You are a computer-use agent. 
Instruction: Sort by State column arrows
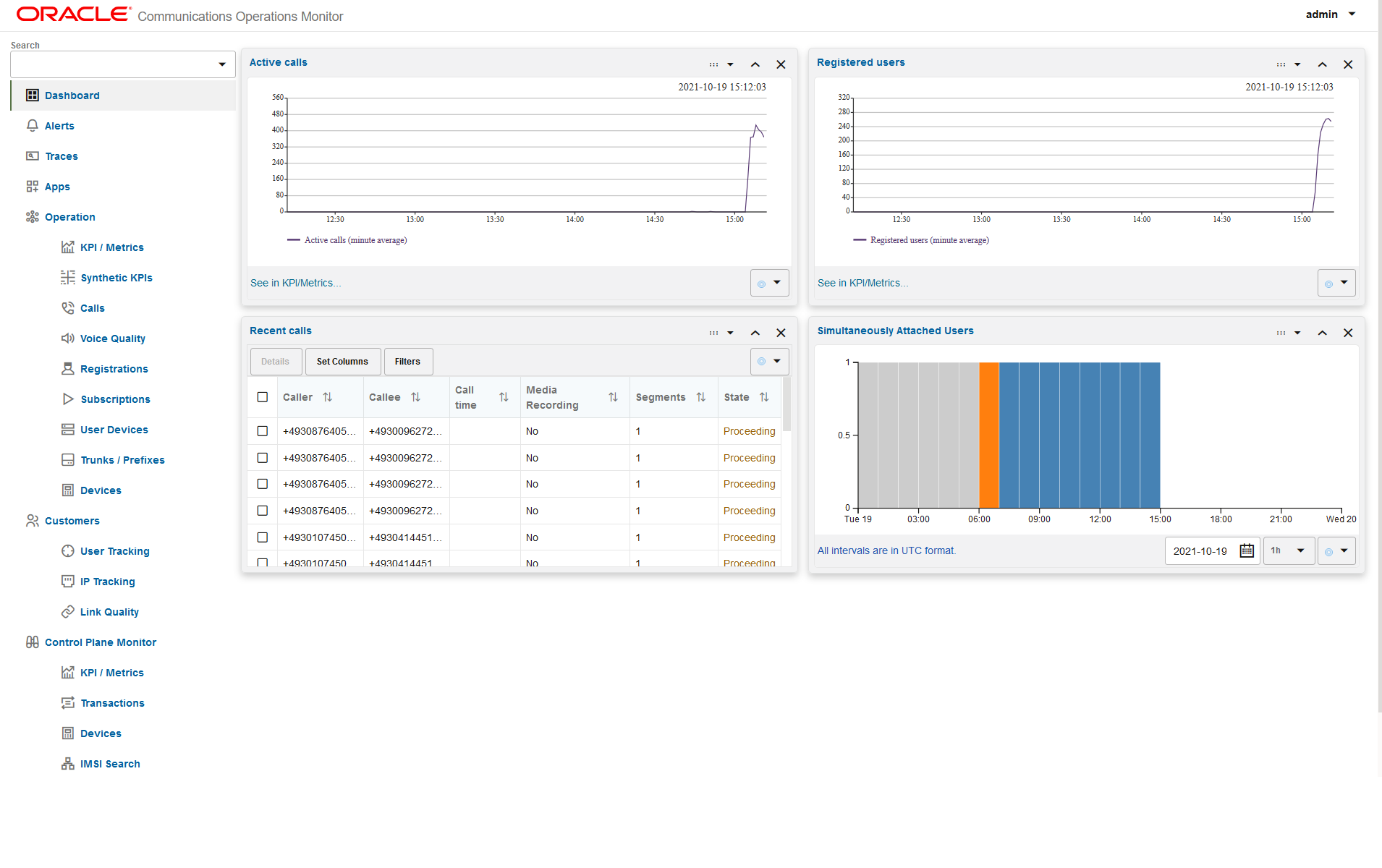[764, 397]
